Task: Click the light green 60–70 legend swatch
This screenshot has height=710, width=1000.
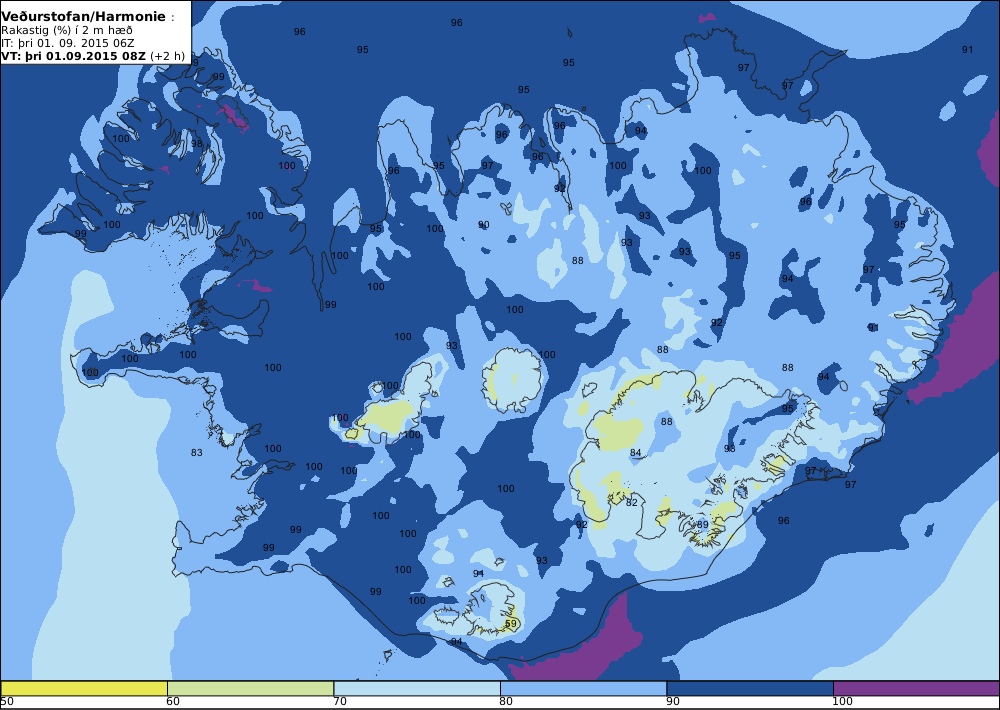Action: coord(250,688)
